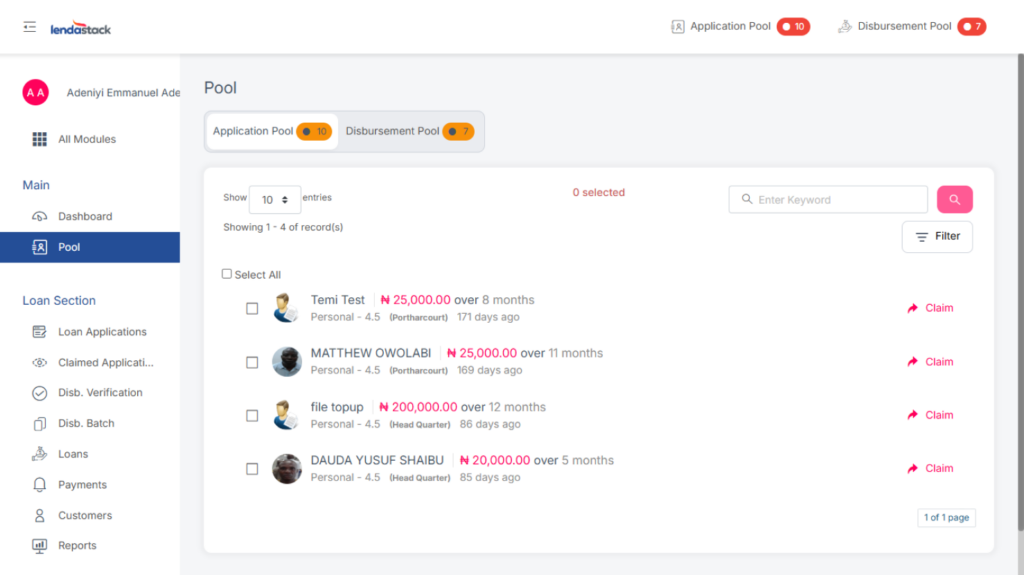The image size is (1024, 575).
Task: Open the All Modules grid icon
Action: point(40,139)
